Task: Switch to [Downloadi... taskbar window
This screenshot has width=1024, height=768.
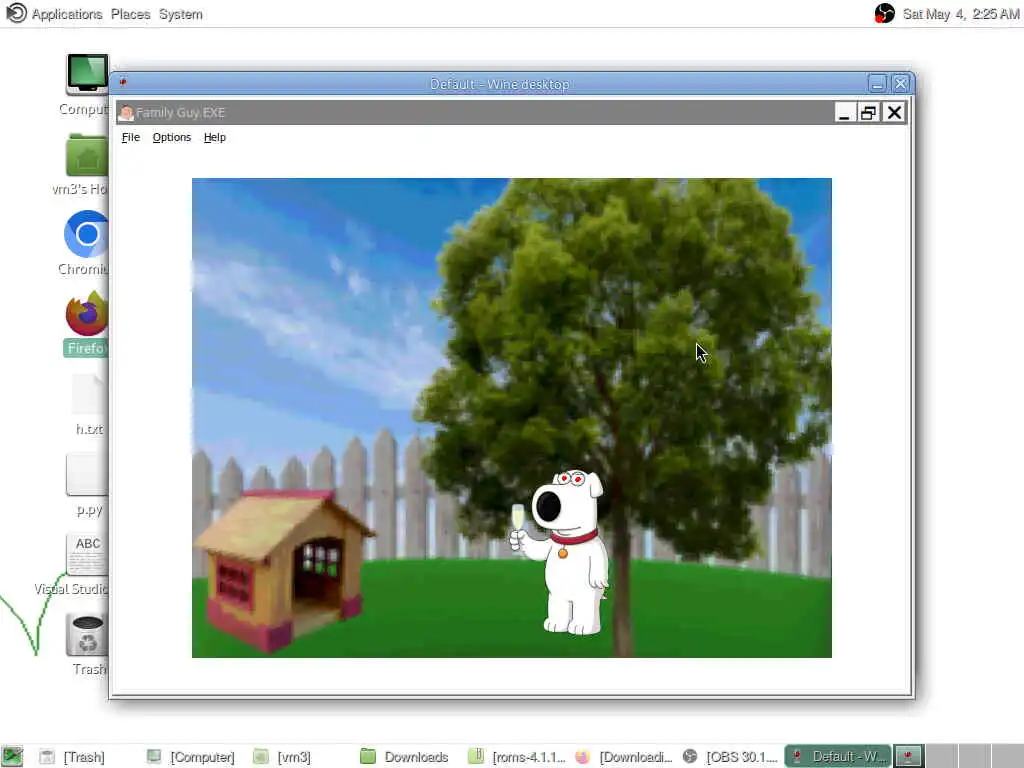Action: [x=624, y=757]
